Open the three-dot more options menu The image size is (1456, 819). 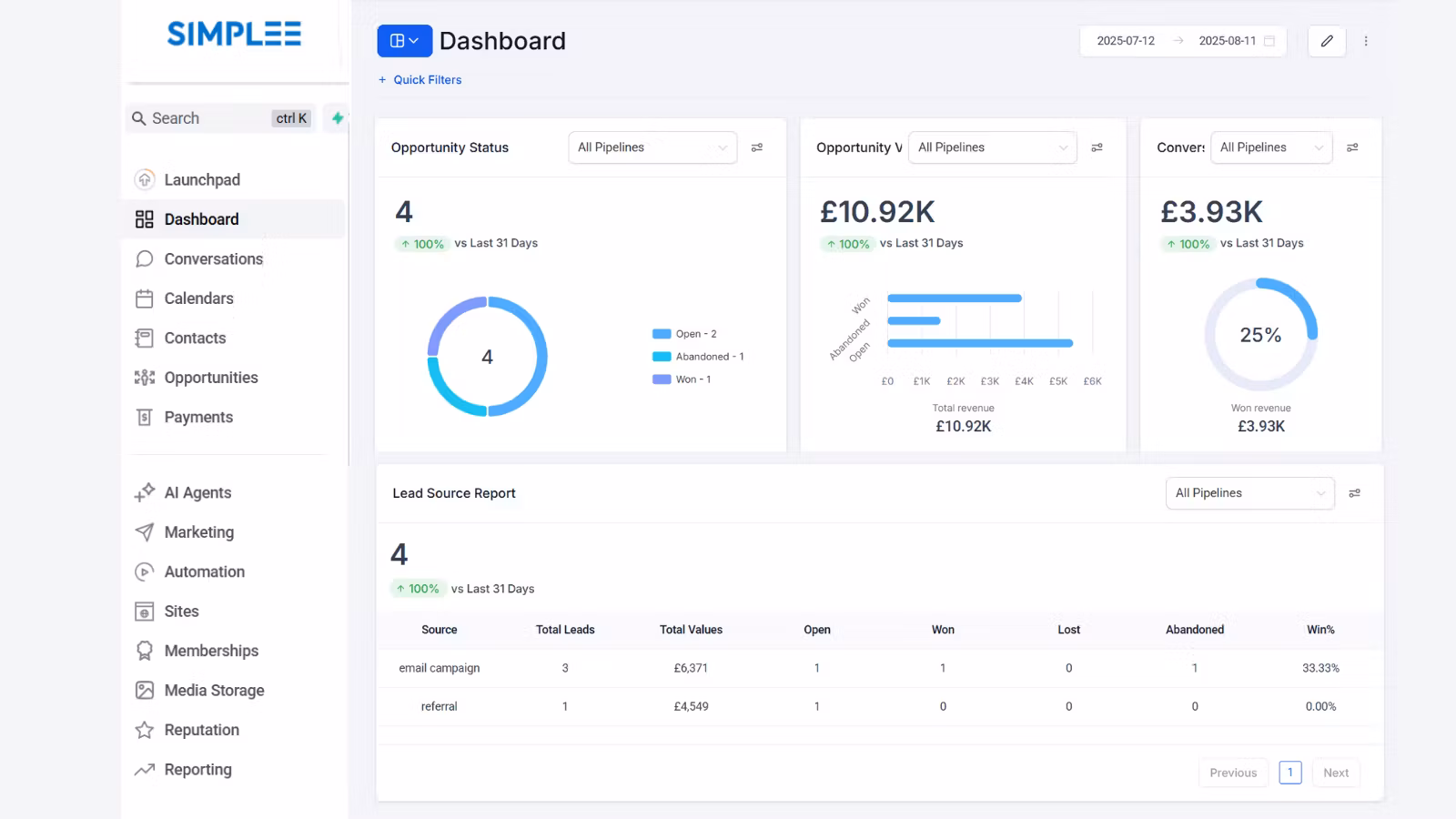click(1365, 41)
